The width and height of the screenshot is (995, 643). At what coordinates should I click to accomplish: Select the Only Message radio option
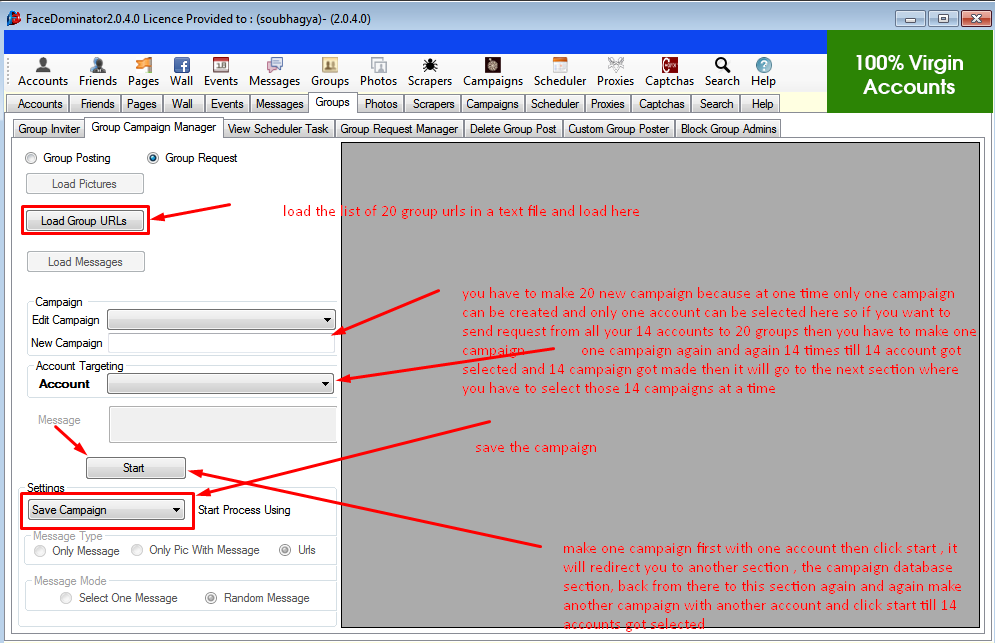pyautogui.click(x=40, y=551)
